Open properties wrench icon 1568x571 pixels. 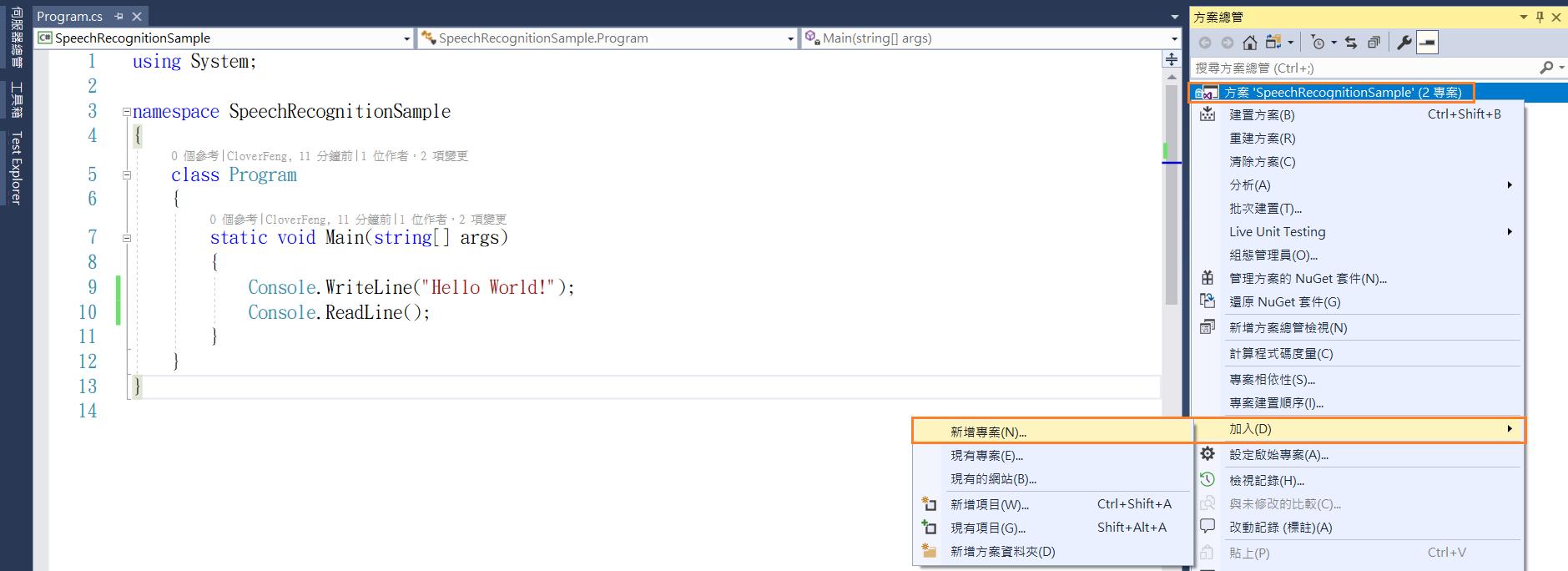[x=1404, y=43]
